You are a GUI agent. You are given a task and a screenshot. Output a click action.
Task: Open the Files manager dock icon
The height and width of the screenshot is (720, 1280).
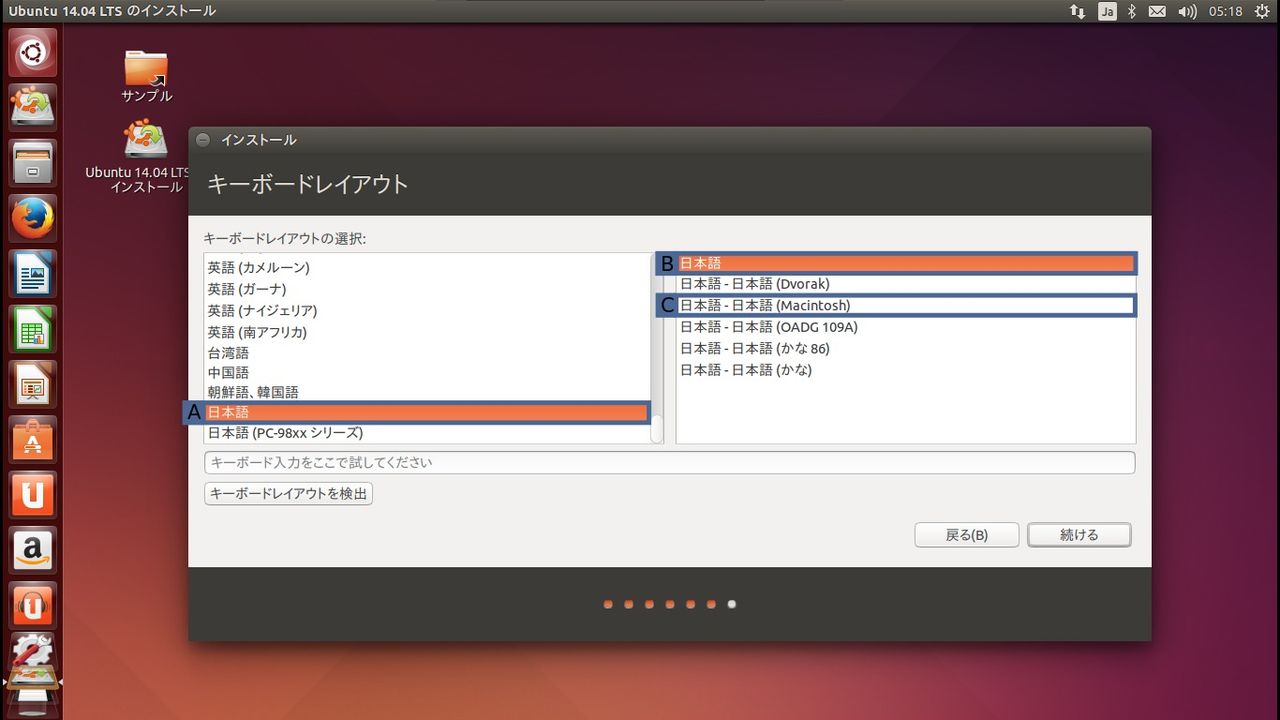click(32, 162)
